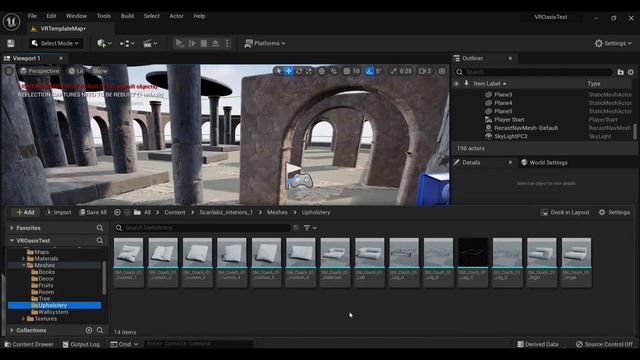Click the Meshes breadcrumb path segment

click(x=277, y=212)
